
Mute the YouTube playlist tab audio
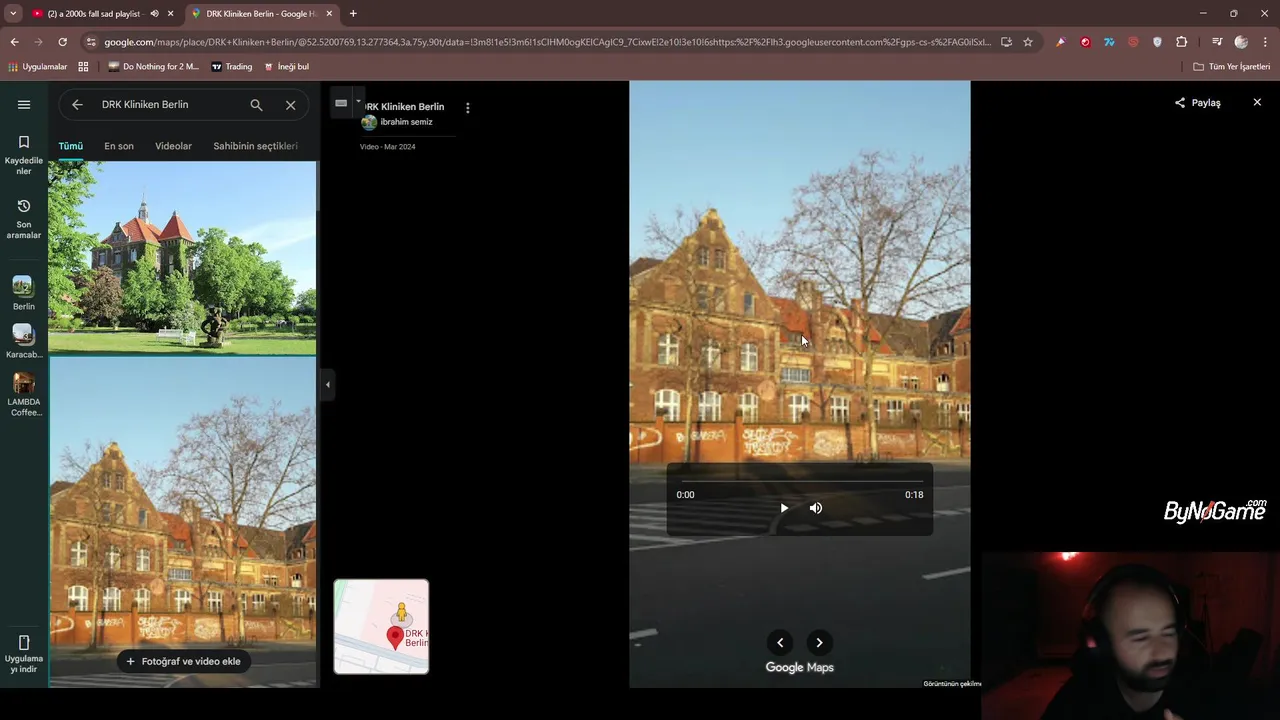click(155, 14)
